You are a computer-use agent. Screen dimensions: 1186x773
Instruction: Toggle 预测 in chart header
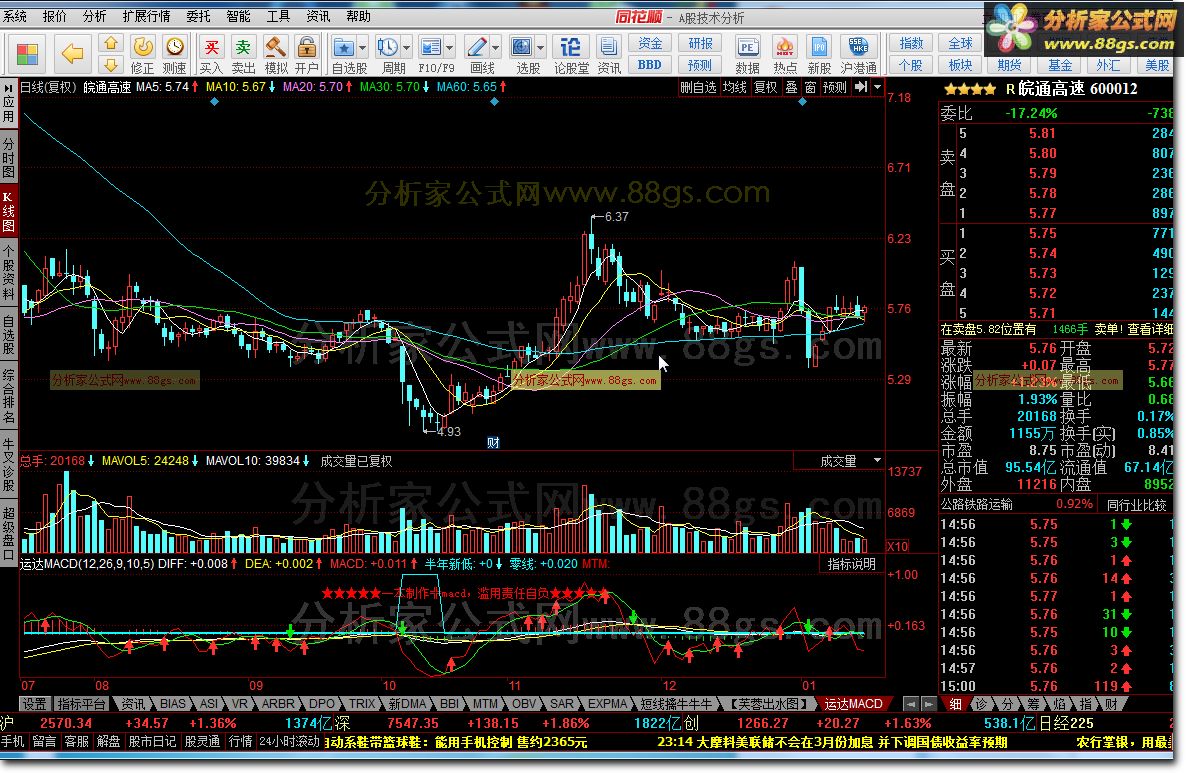(x=835, y=88)
